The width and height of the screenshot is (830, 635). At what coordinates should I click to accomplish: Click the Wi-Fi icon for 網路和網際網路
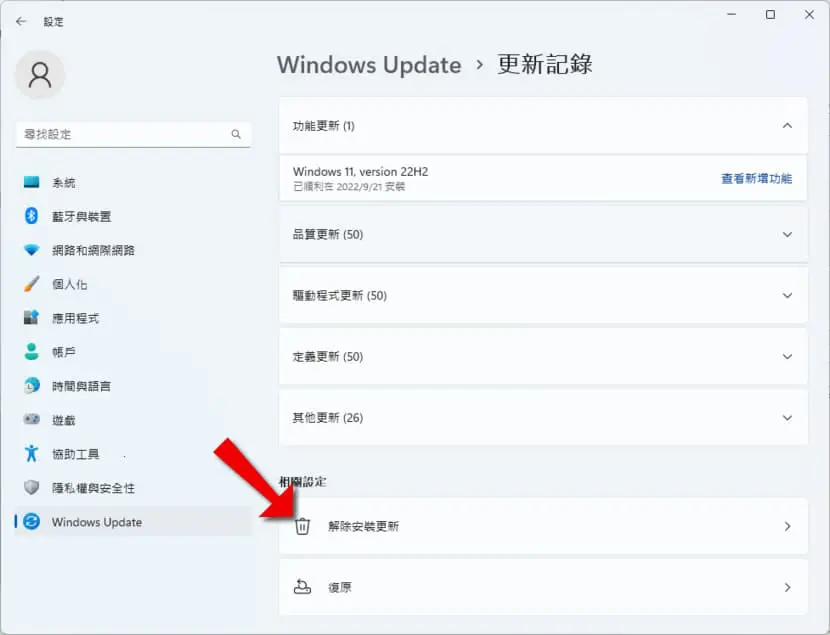tap(31, 250)
